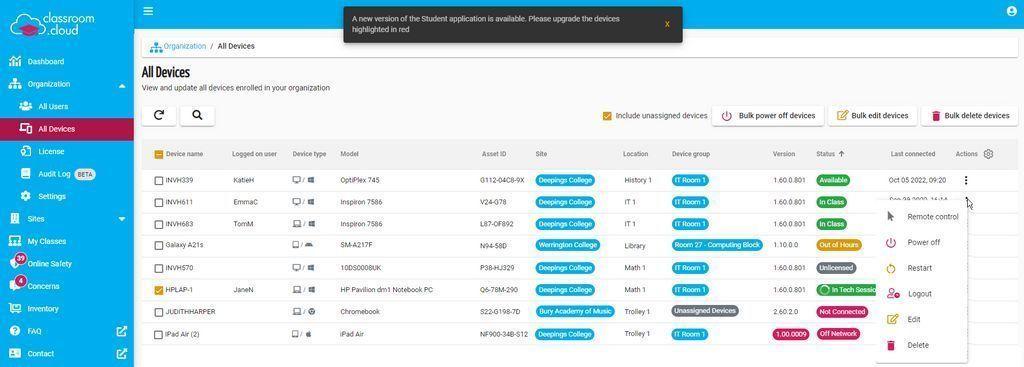Open the user account icon

click(1012, 11)
